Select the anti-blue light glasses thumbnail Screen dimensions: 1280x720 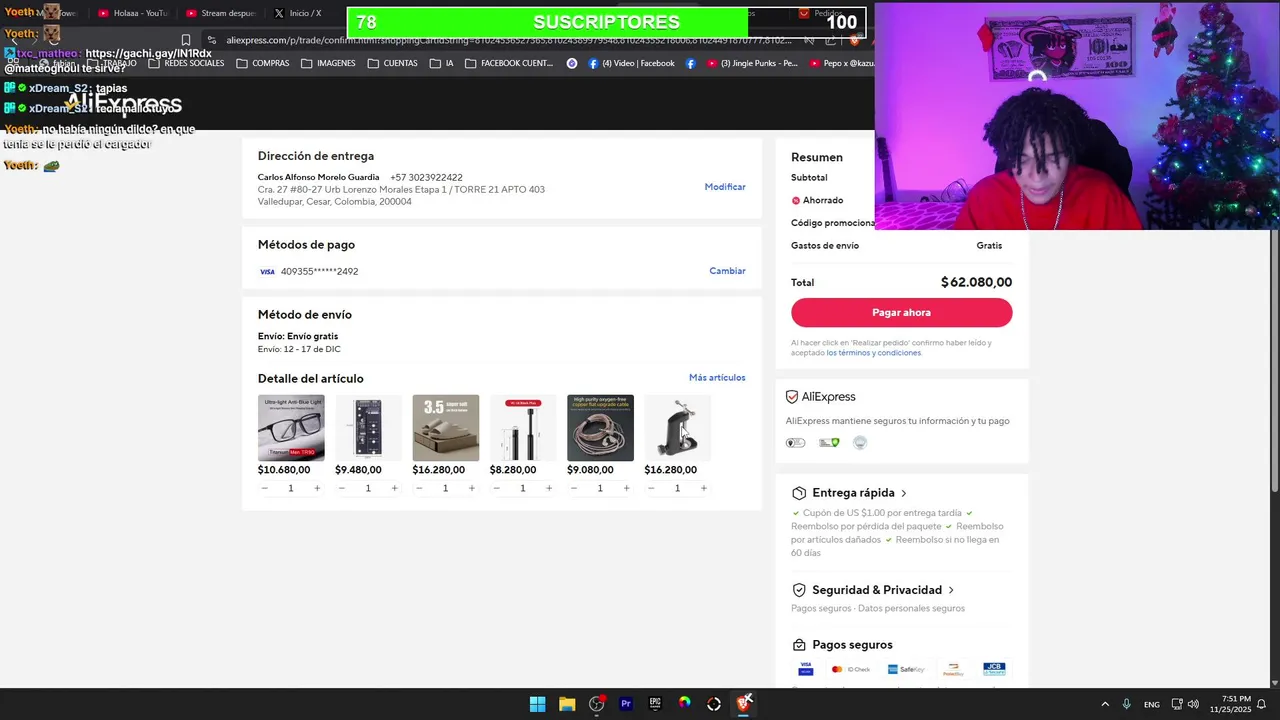click(x=291, y=428)
